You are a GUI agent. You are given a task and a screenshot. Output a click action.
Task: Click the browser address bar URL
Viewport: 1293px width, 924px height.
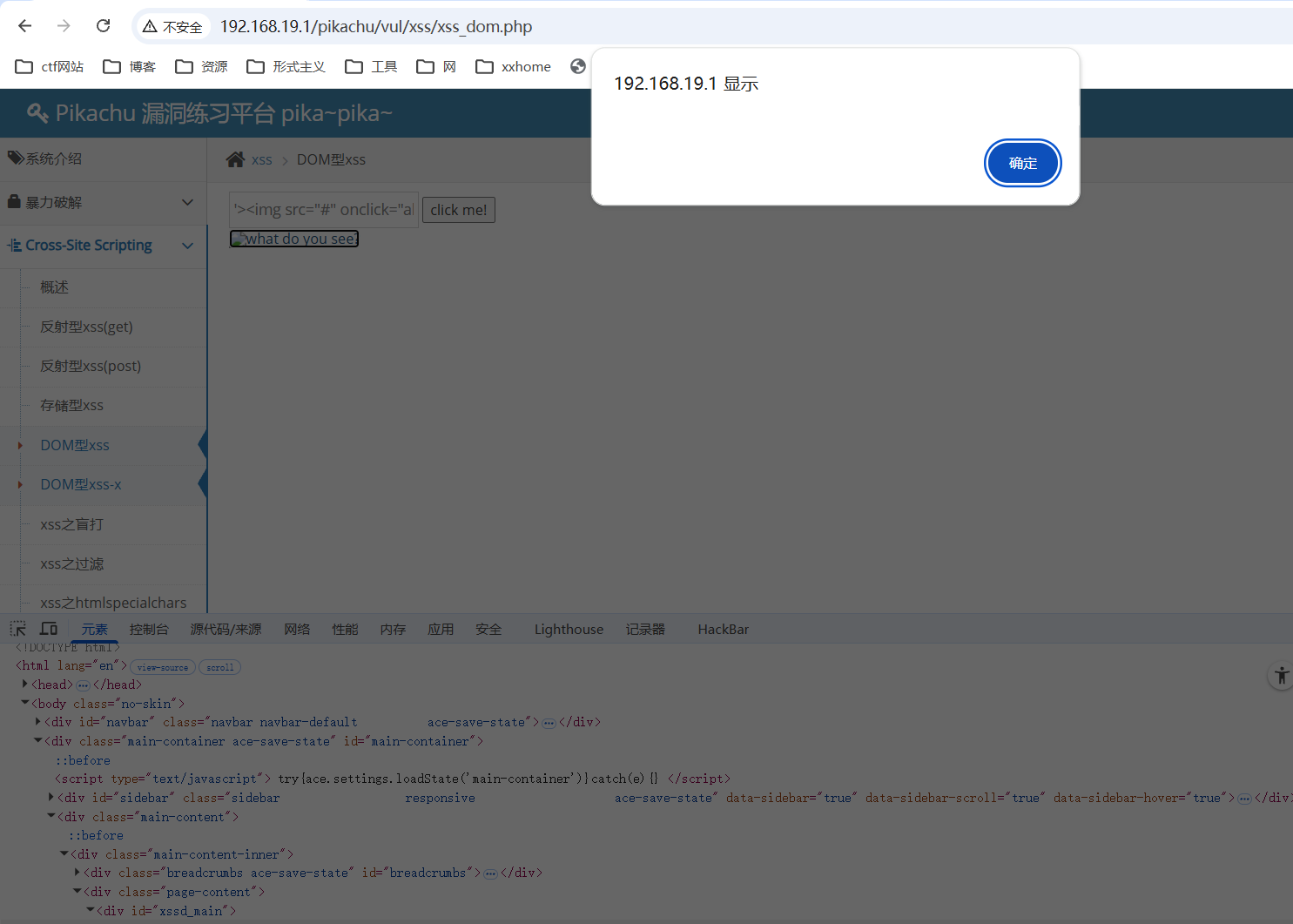(376, 27)
